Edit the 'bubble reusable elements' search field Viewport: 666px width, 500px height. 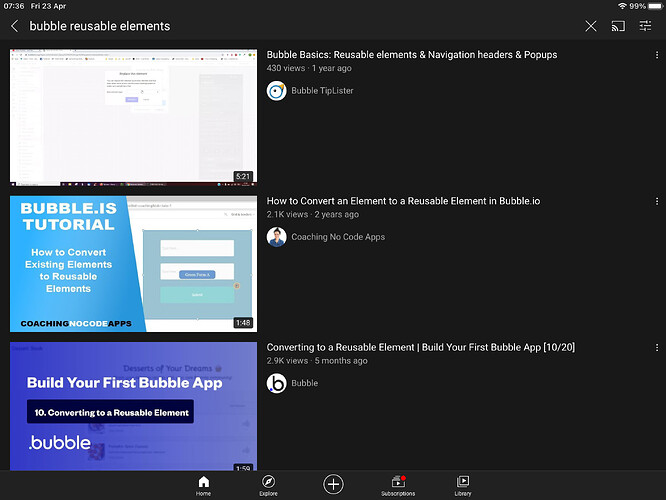click(99, 26)
